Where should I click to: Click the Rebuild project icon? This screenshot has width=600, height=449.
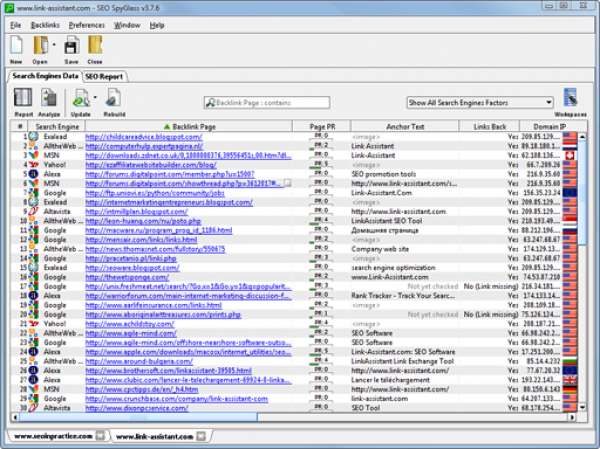[113, 100]
